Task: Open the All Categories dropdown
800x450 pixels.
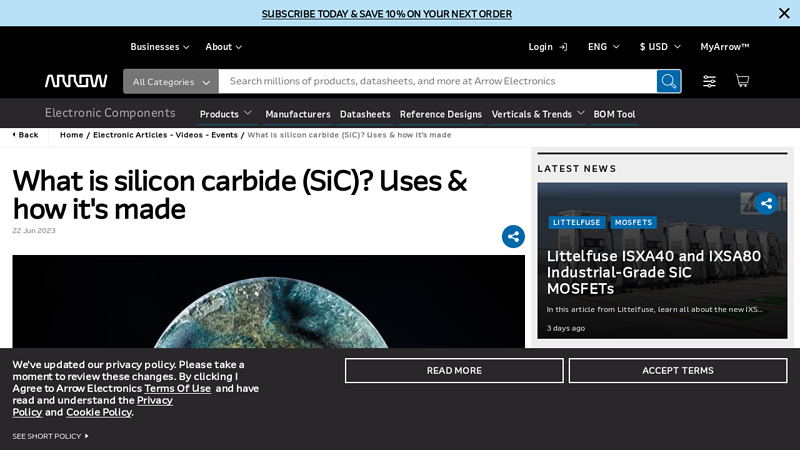Action: pyautogui.click(x=171, y=81)
